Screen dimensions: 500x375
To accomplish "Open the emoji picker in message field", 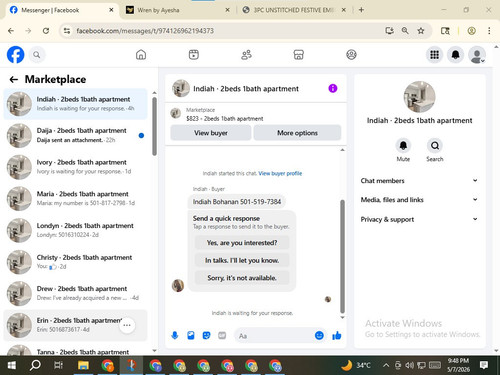I will coord(319,335).
